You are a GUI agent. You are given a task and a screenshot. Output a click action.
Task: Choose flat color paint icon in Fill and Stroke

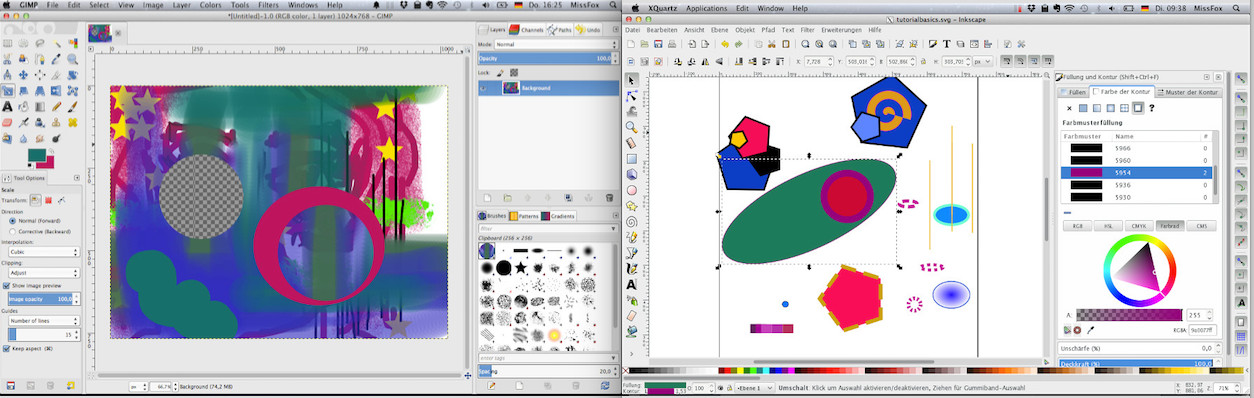(x=1083, y=108)
